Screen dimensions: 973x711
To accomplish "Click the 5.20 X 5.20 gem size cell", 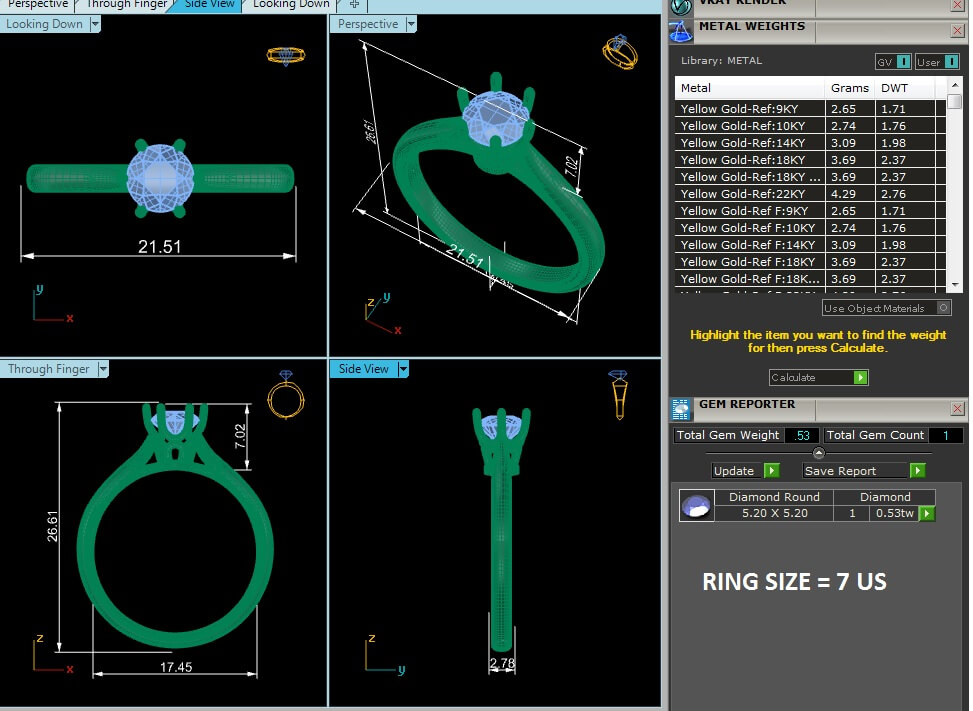I will [x=774, y=513].
